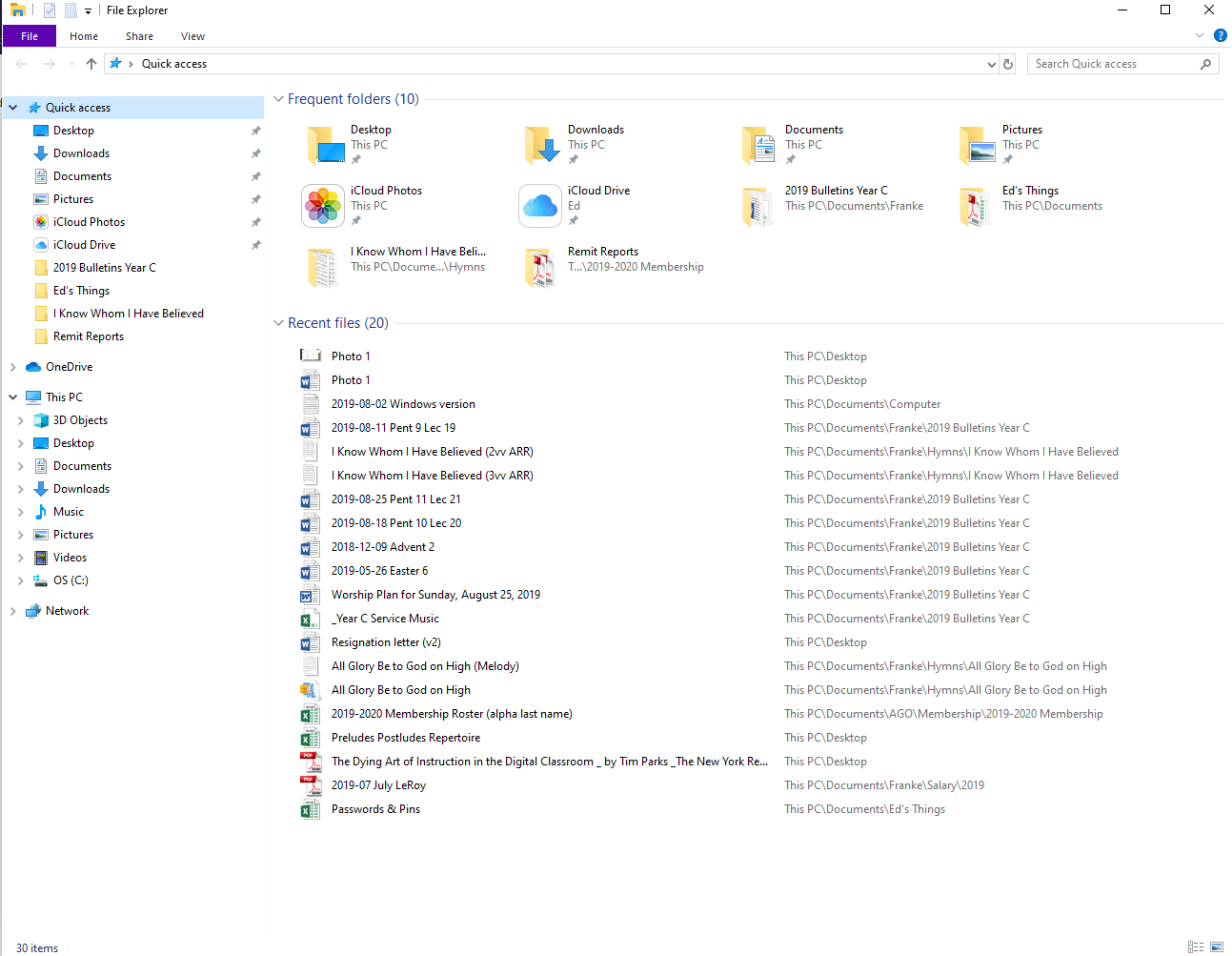The width and height of the screenshot is (1232, 956).
Task: Click Quick access breadcrumb in address bar
Action: 174,64
